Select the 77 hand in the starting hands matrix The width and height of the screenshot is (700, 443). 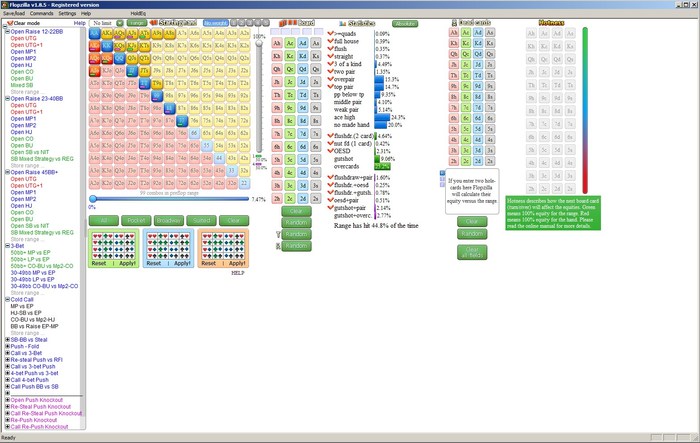pyautogui.click(x=182, y=121)
